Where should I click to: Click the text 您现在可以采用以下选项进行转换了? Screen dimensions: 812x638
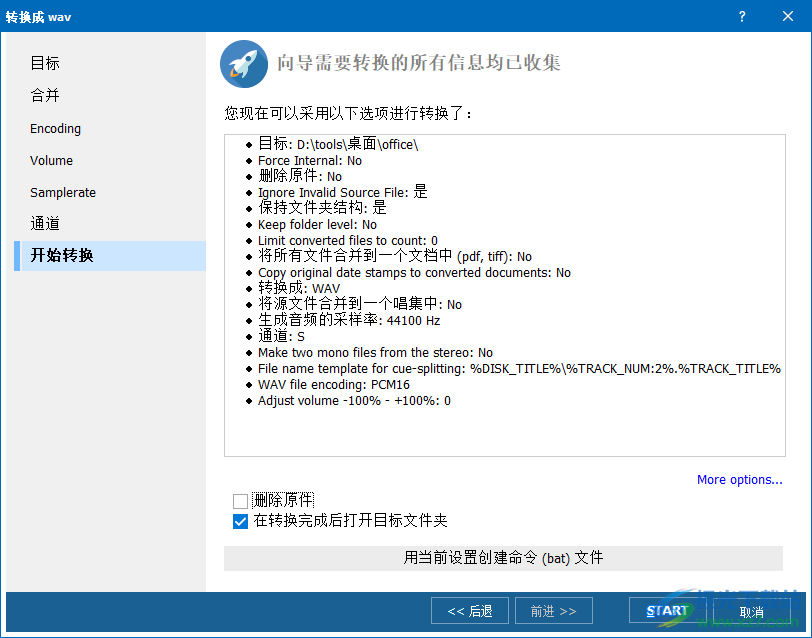pyautogui.click(x=347, y=113)
